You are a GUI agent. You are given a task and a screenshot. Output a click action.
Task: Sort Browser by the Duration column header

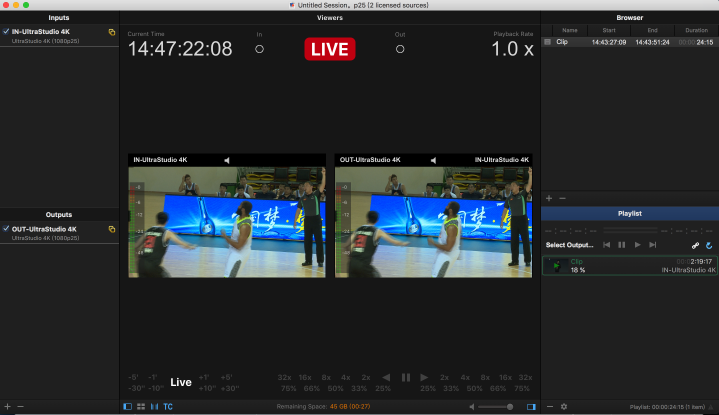pos(695,31)
